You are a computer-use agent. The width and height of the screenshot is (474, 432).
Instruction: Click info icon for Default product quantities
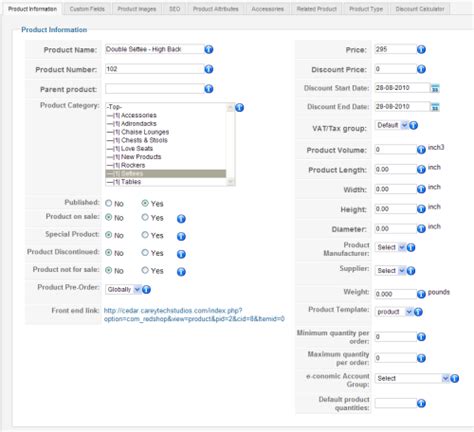point(421,403)
